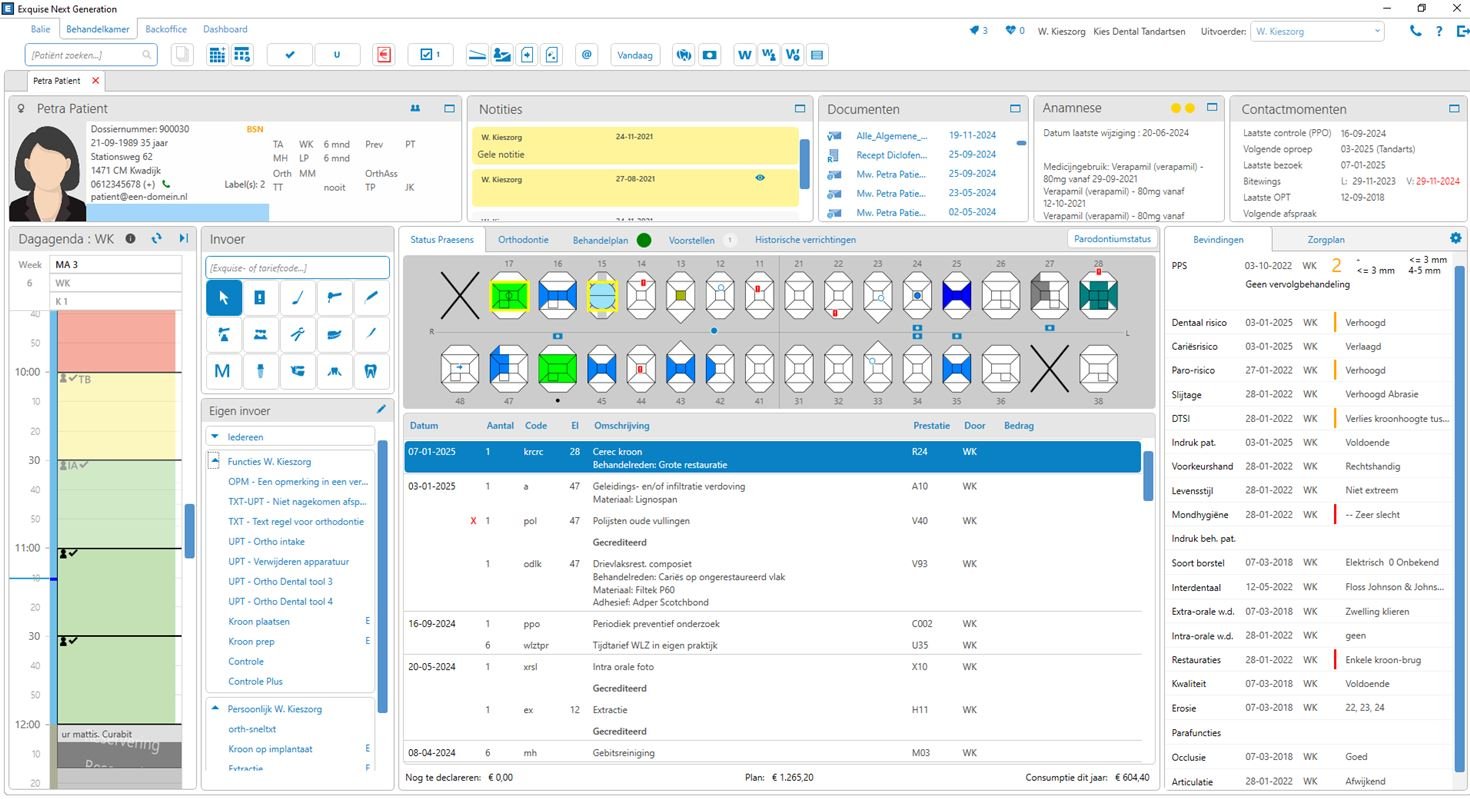Click the @ email toolbar icon
Viewport: 1470px width, 799px height.
(x=587, y=55)
